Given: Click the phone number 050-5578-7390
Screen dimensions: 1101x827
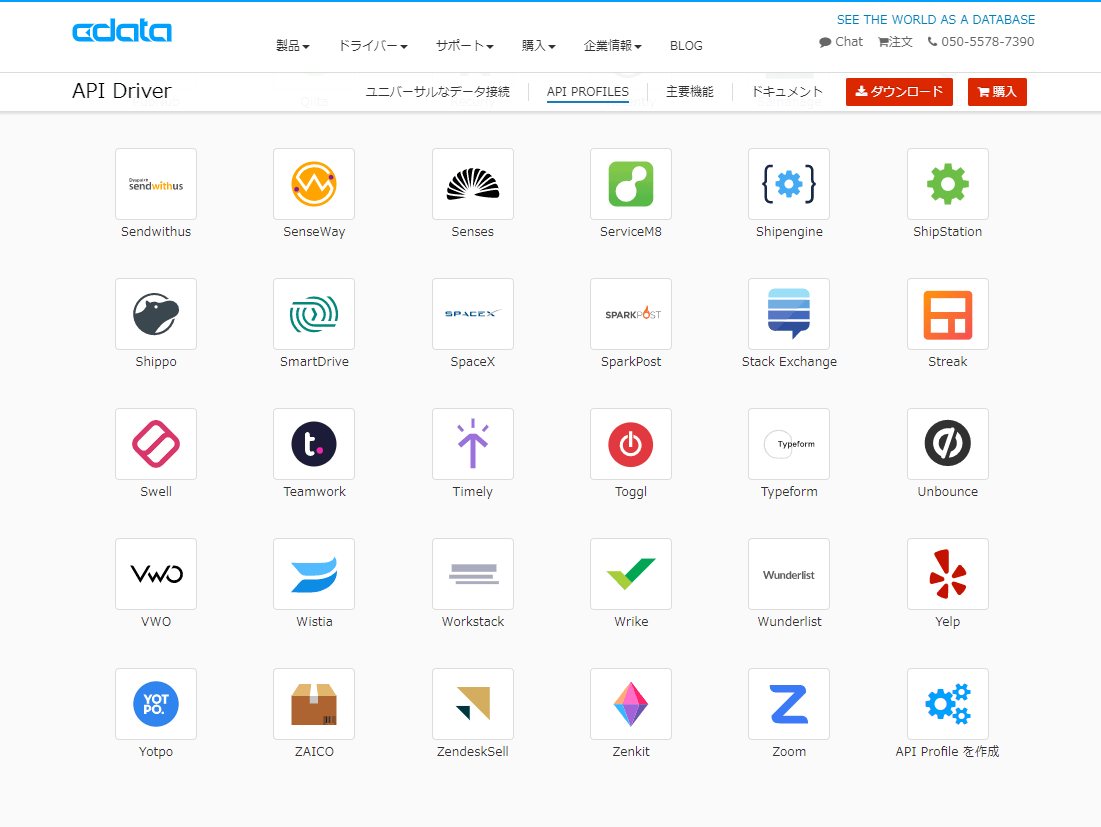Looking at the screenshot, I should (x=981, y=41).
